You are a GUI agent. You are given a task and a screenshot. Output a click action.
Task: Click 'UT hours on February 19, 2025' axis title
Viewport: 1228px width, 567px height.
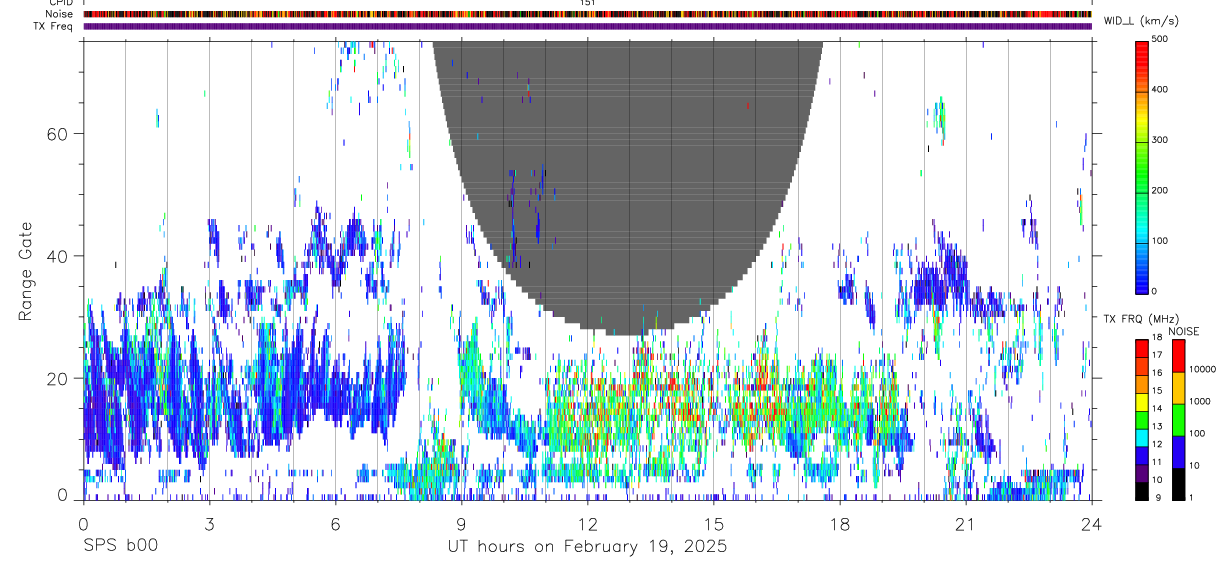tap(587, 547)
